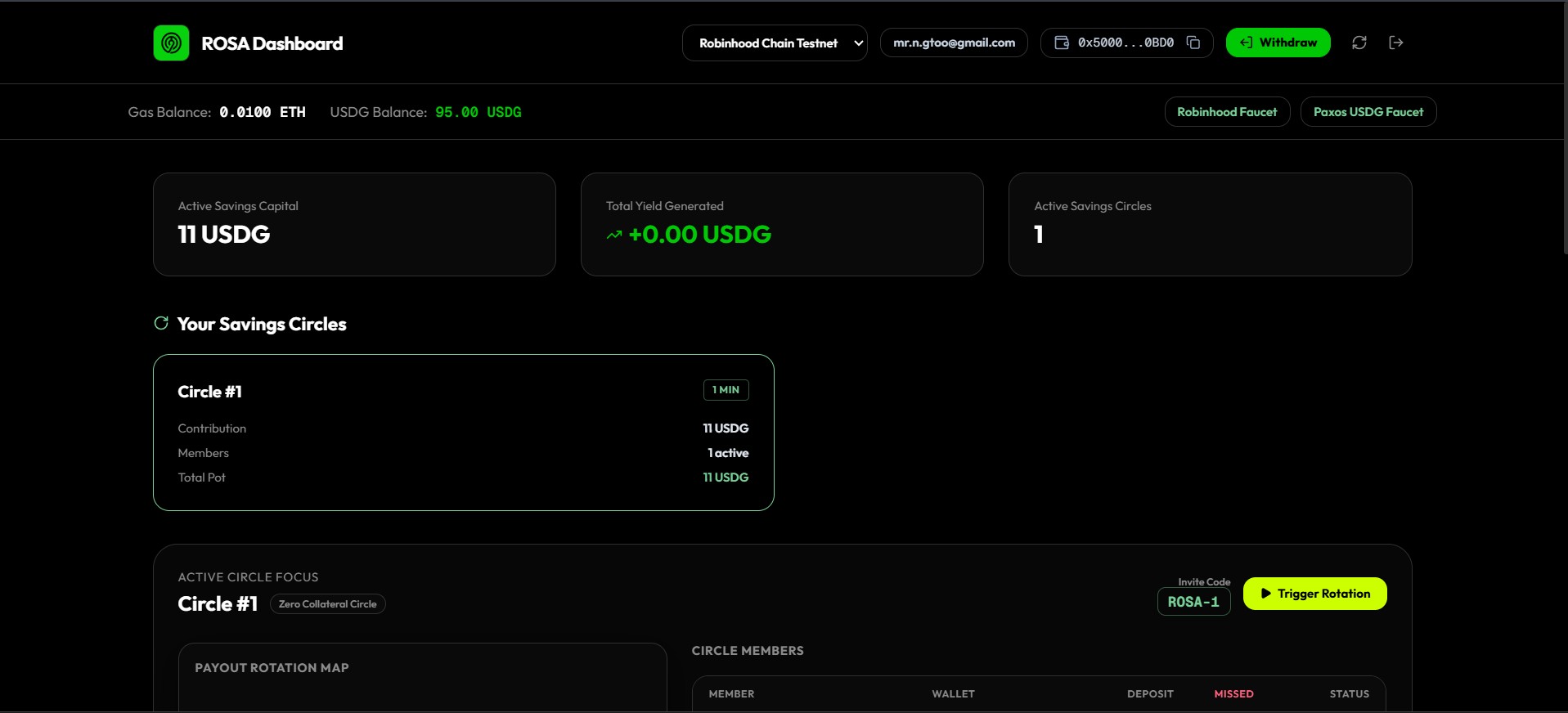Click the Active Savings Circles card
The image size is (1568, 713).
1211,224
